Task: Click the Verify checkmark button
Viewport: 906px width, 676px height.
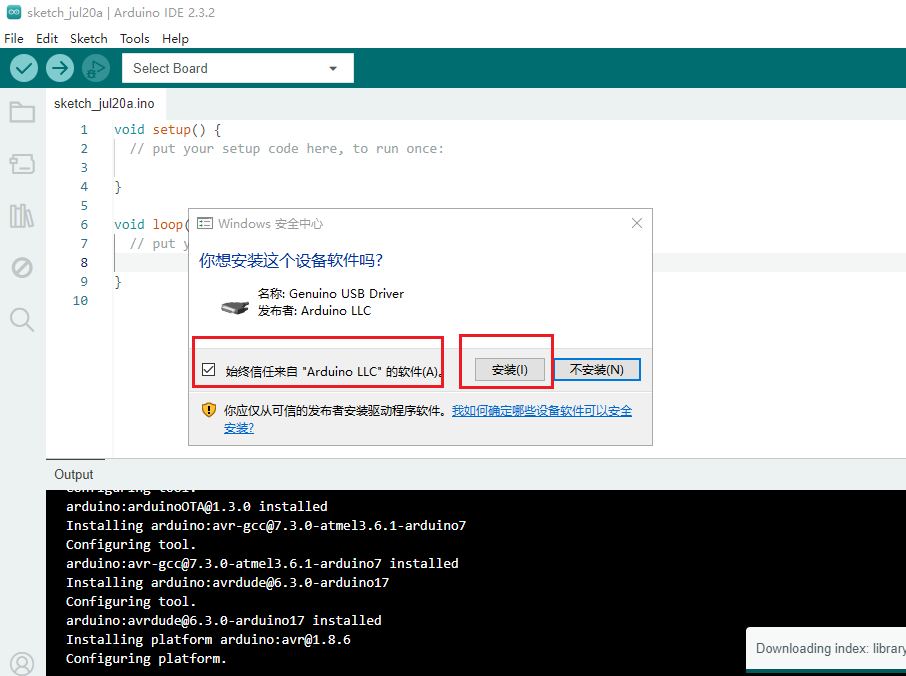Action: [24, 68]
